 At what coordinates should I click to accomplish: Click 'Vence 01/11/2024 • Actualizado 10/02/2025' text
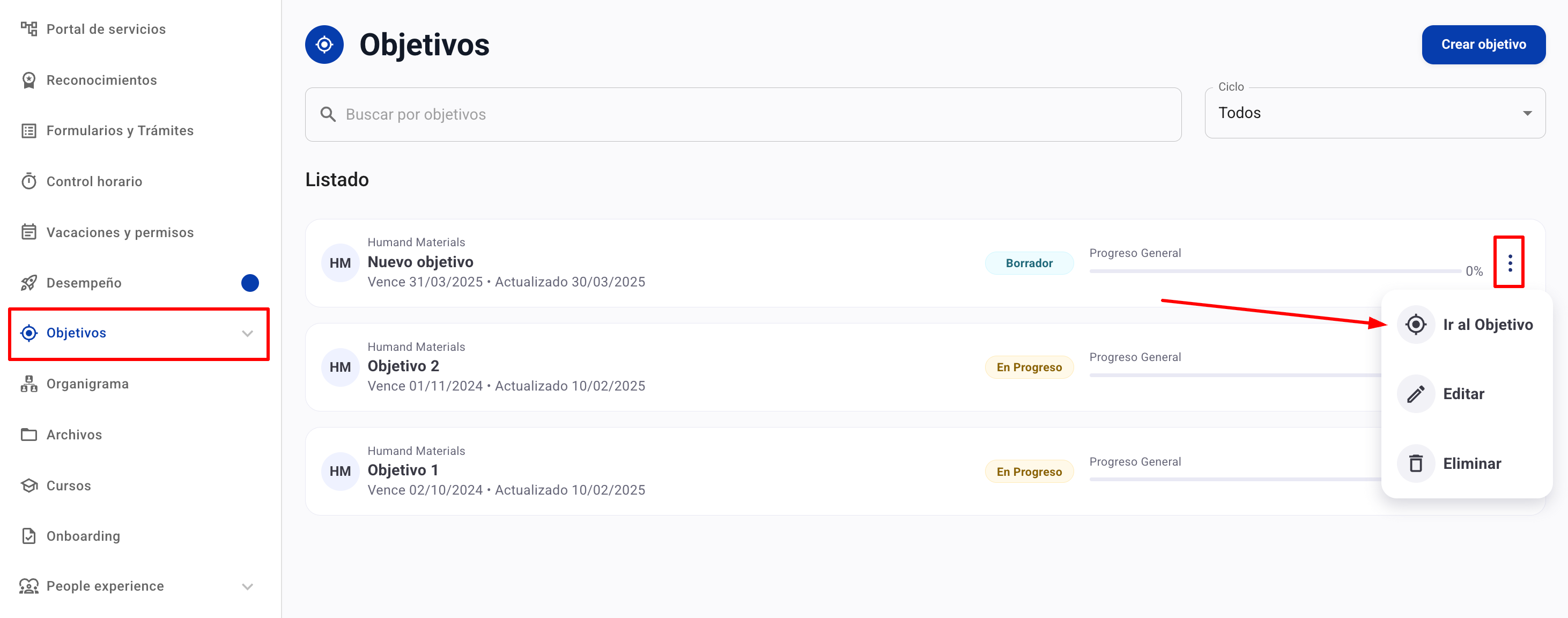506,386
